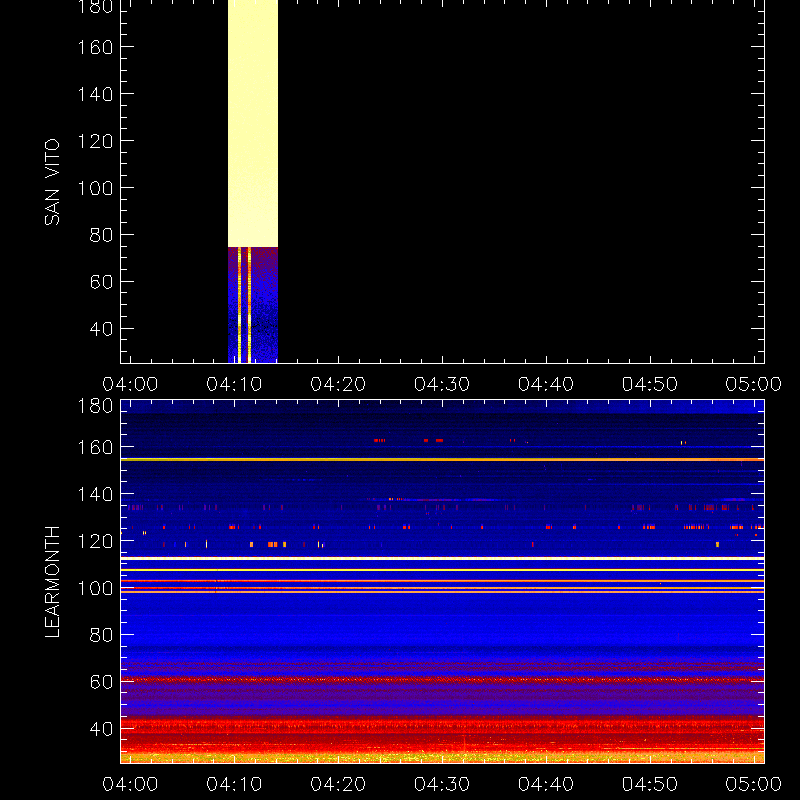The image size is (800, 800).
Task: Pick the 180 tick label on Learmonth plot
Action: coord(95,406)
